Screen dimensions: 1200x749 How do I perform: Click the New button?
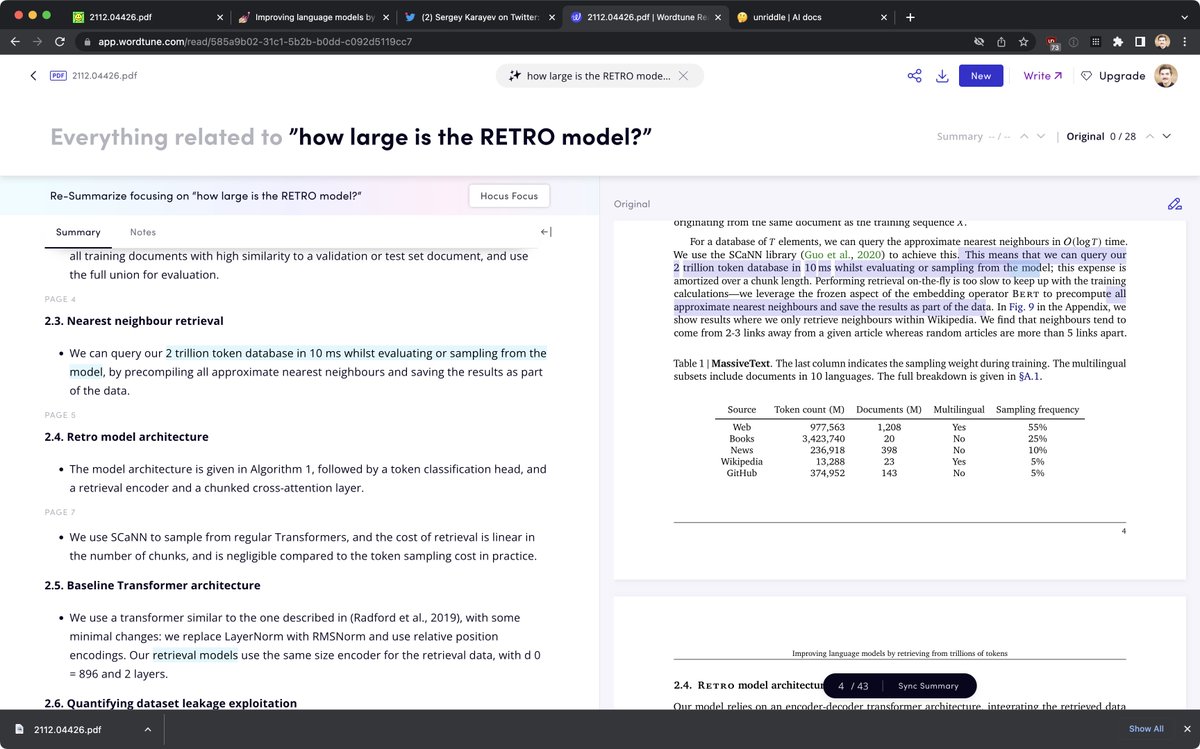point(980,76)
